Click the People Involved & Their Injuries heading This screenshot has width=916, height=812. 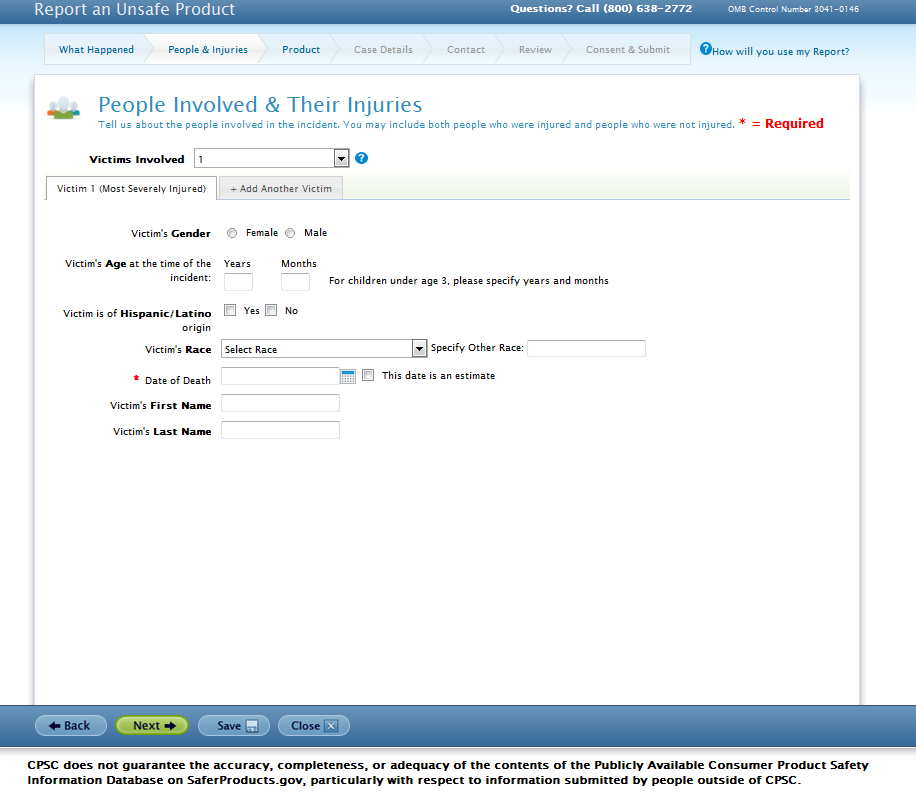260,105
